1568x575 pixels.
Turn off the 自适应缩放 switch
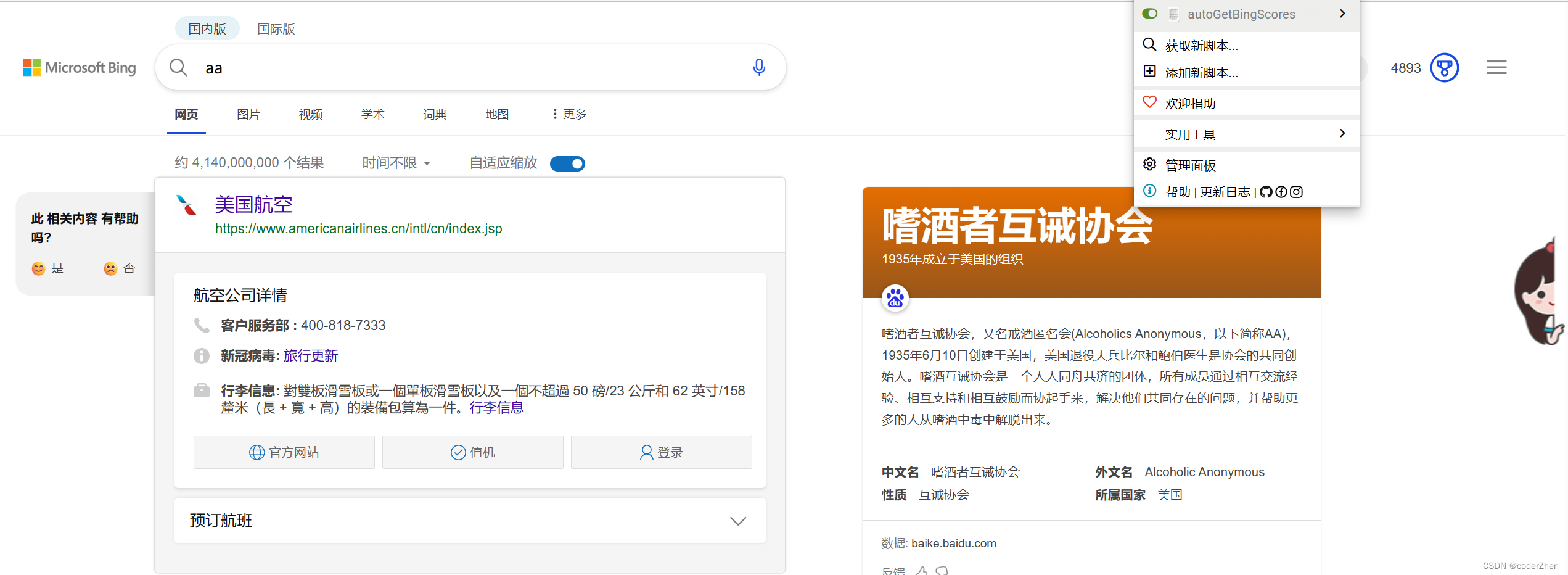coord(567,163)
